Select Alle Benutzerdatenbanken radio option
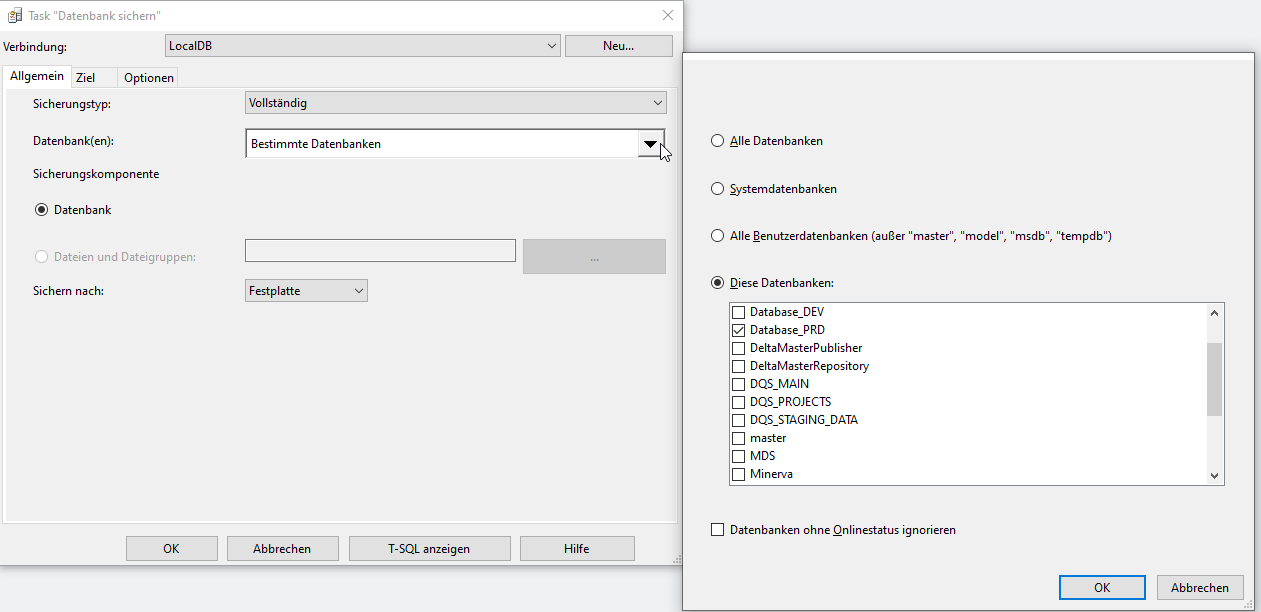Screen dimensions: 1261x612 [x=717, y=236]
